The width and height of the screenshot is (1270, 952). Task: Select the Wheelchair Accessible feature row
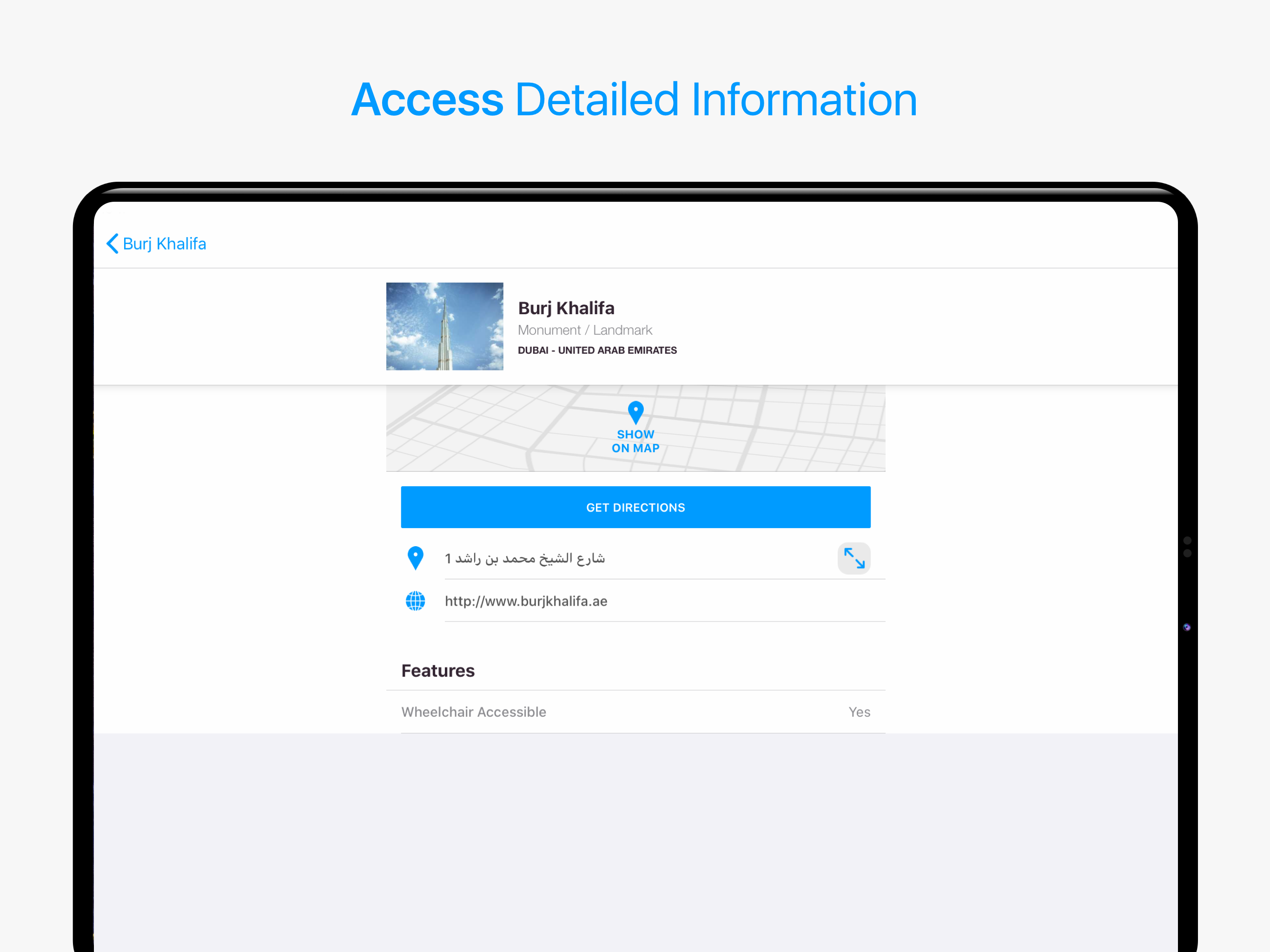(474, 712)
